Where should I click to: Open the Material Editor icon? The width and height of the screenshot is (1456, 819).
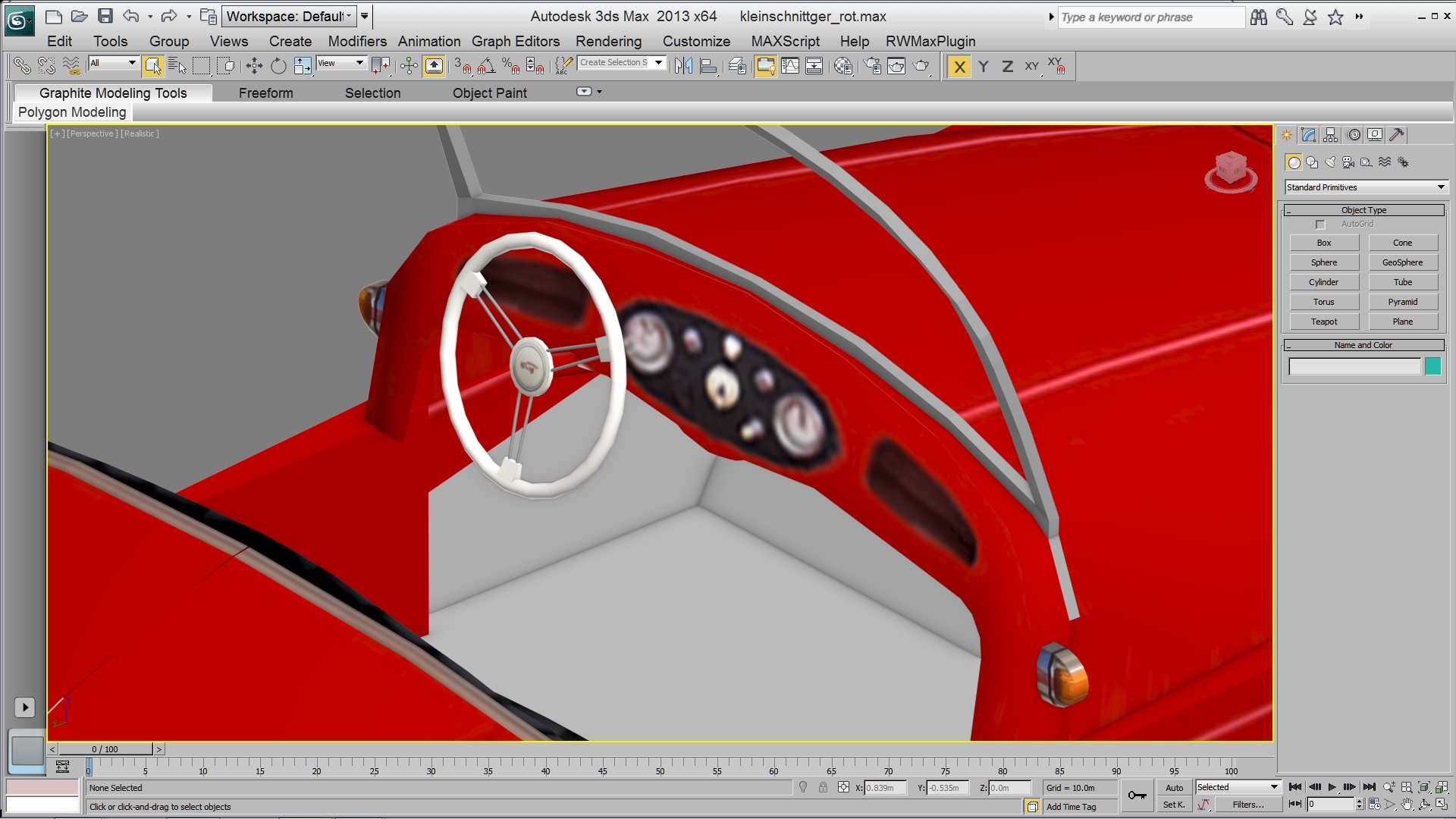click(x=843, y=67)
